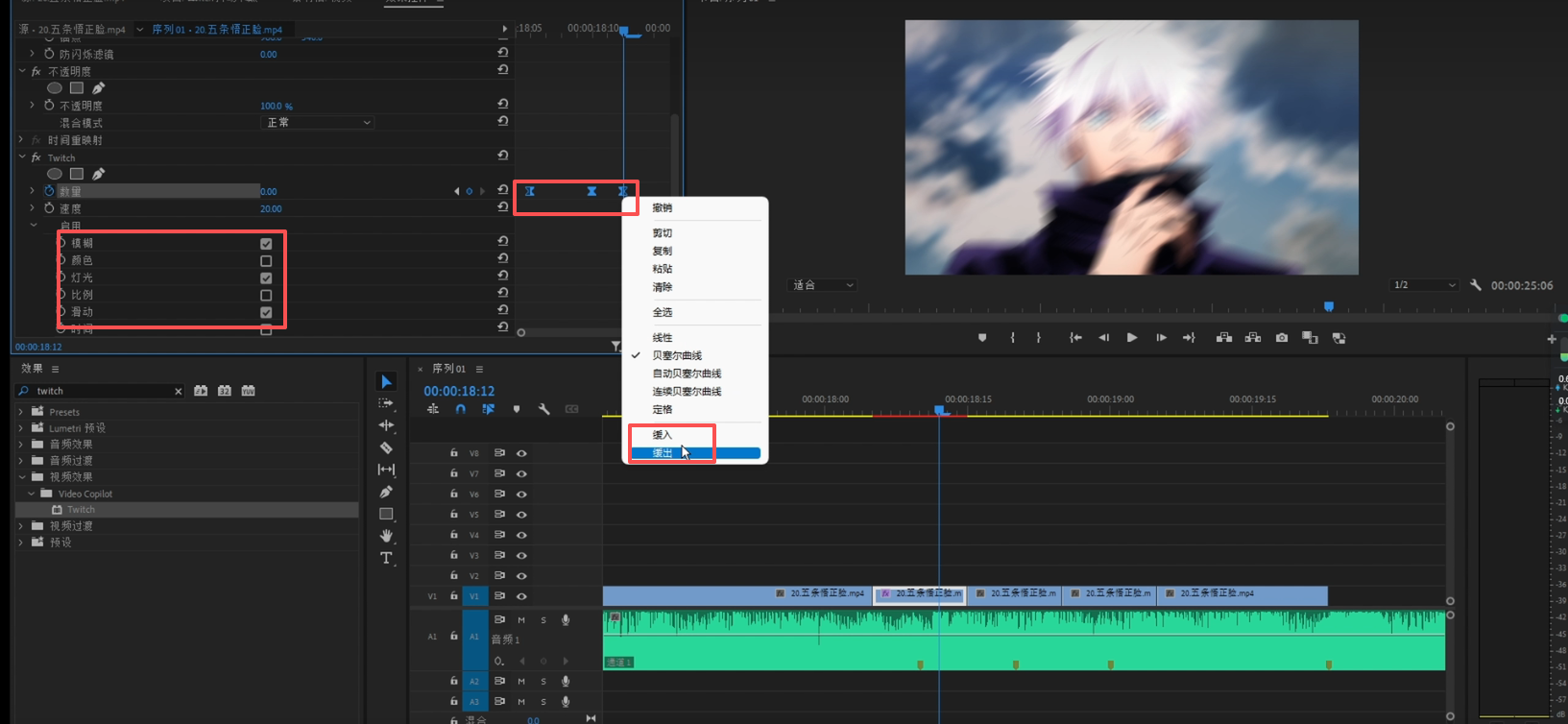Collapse the Video Copilot folder
1568x724 pixels.
click(x=31, y=494)
